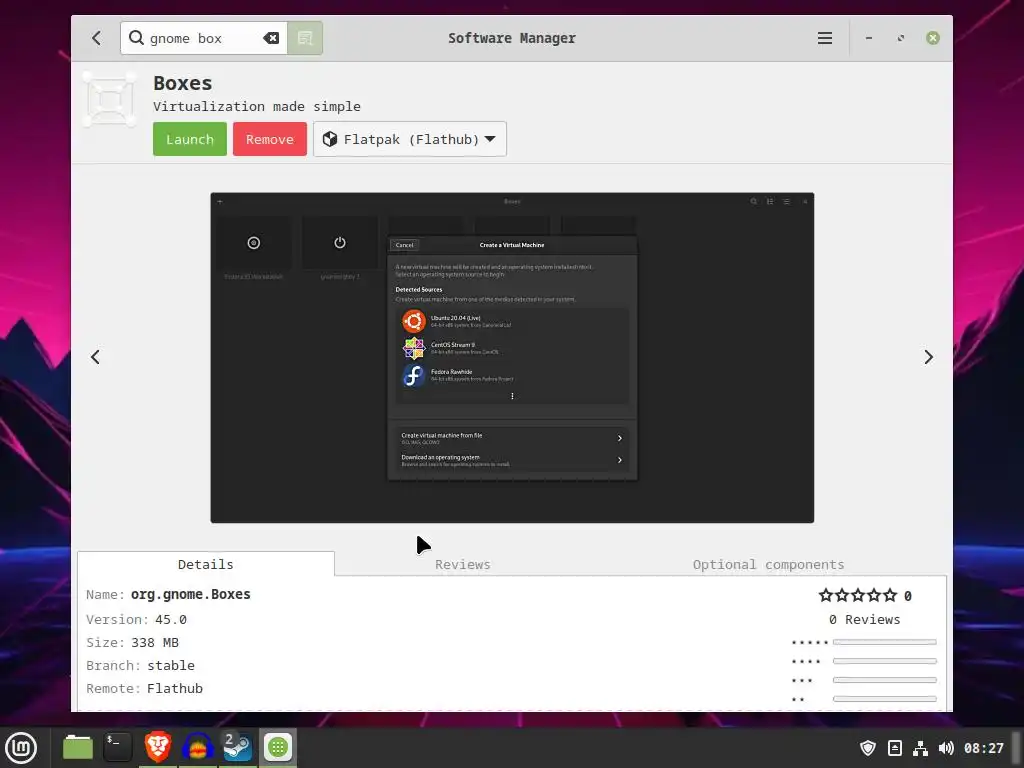The height and width of the screenshot is (768, 1024).
Task: Open the Linux Mint start menu
Action: 21,748
